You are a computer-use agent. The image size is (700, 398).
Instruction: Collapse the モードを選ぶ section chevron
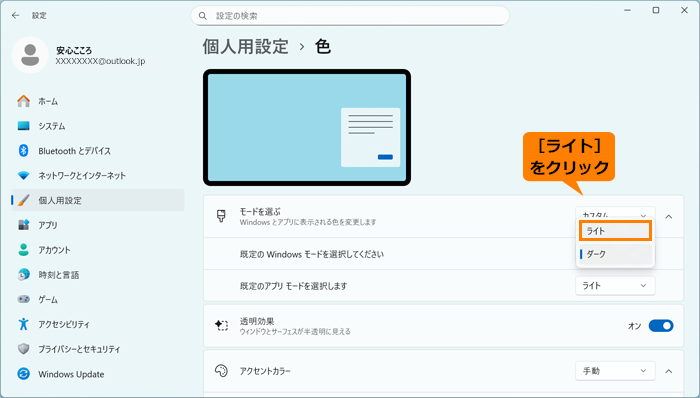click(x=669, y=217)
